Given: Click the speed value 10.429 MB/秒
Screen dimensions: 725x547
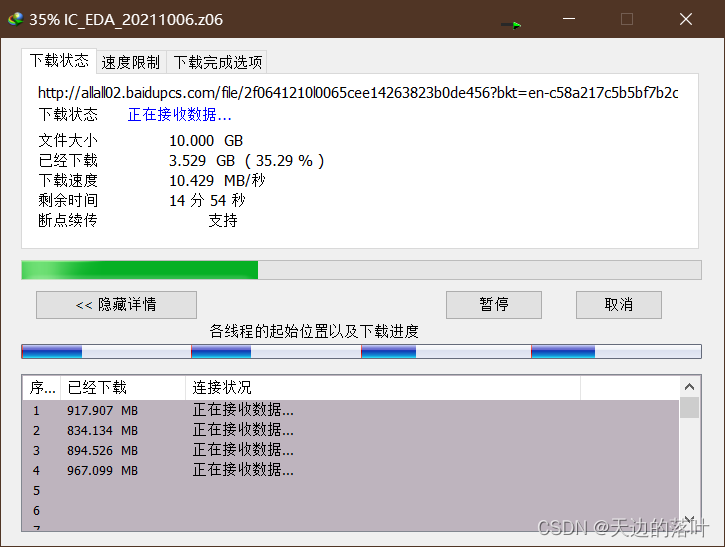Looking at the screenshot, I should 217,181.
